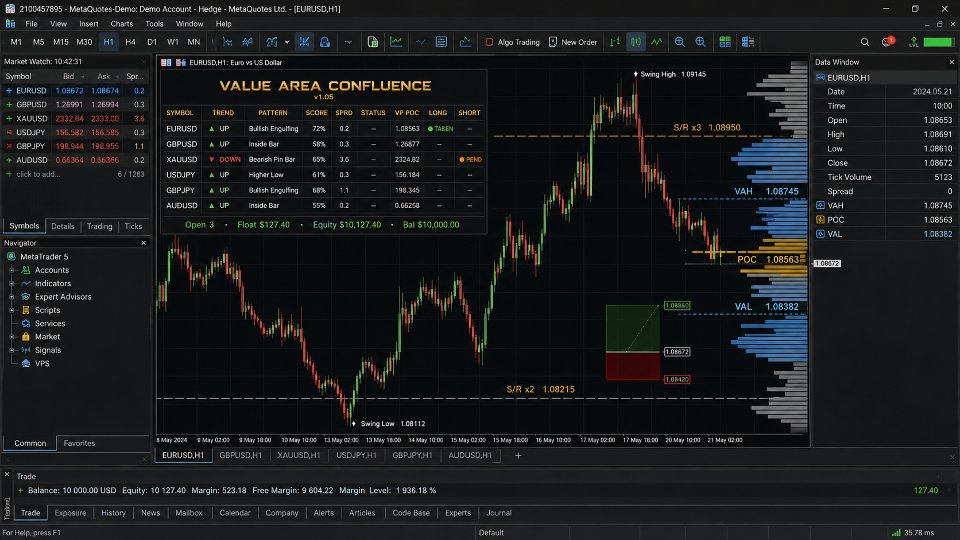Image resolution: width=960 pixels, height=540 pixels.
Task: Click the connection speed bars icon in status bar
Action: 896,533
